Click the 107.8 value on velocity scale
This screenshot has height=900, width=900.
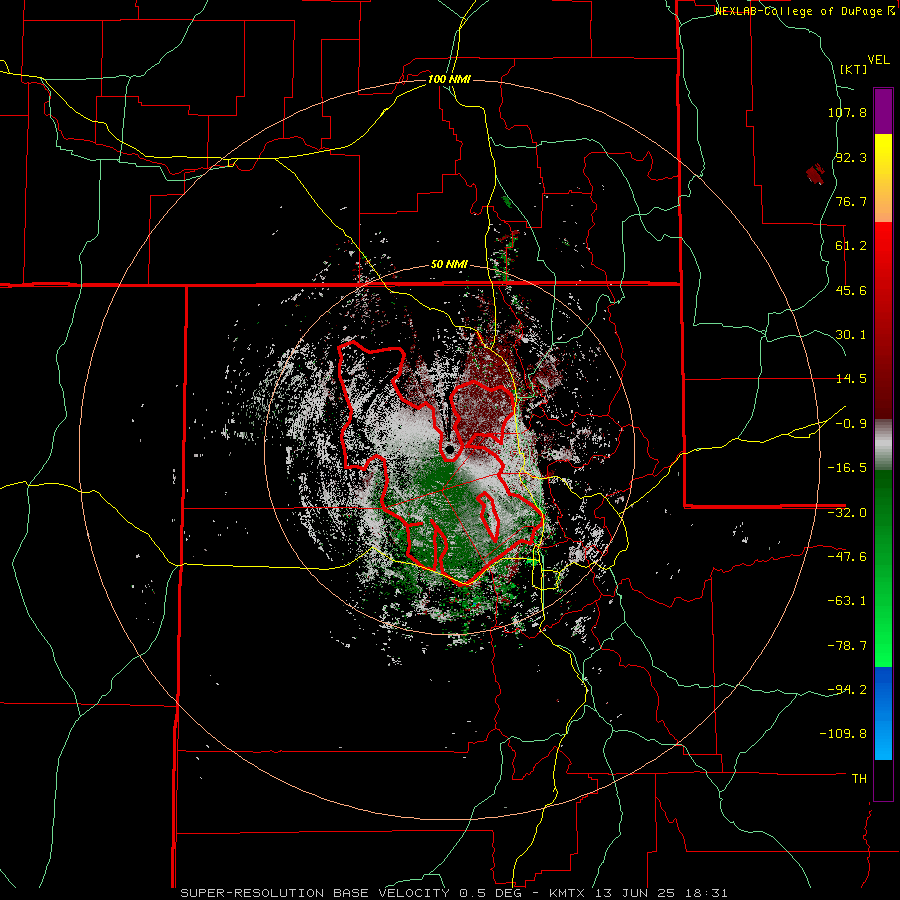click(x=847, y=112)
